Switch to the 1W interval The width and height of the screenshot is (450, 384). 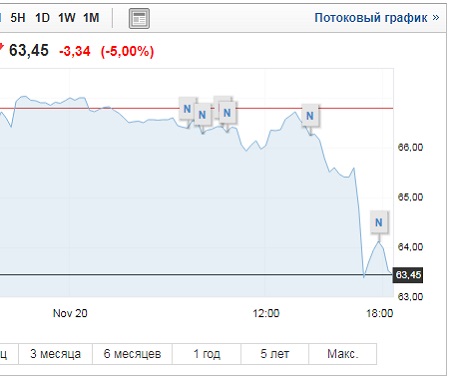click(67, 18)
